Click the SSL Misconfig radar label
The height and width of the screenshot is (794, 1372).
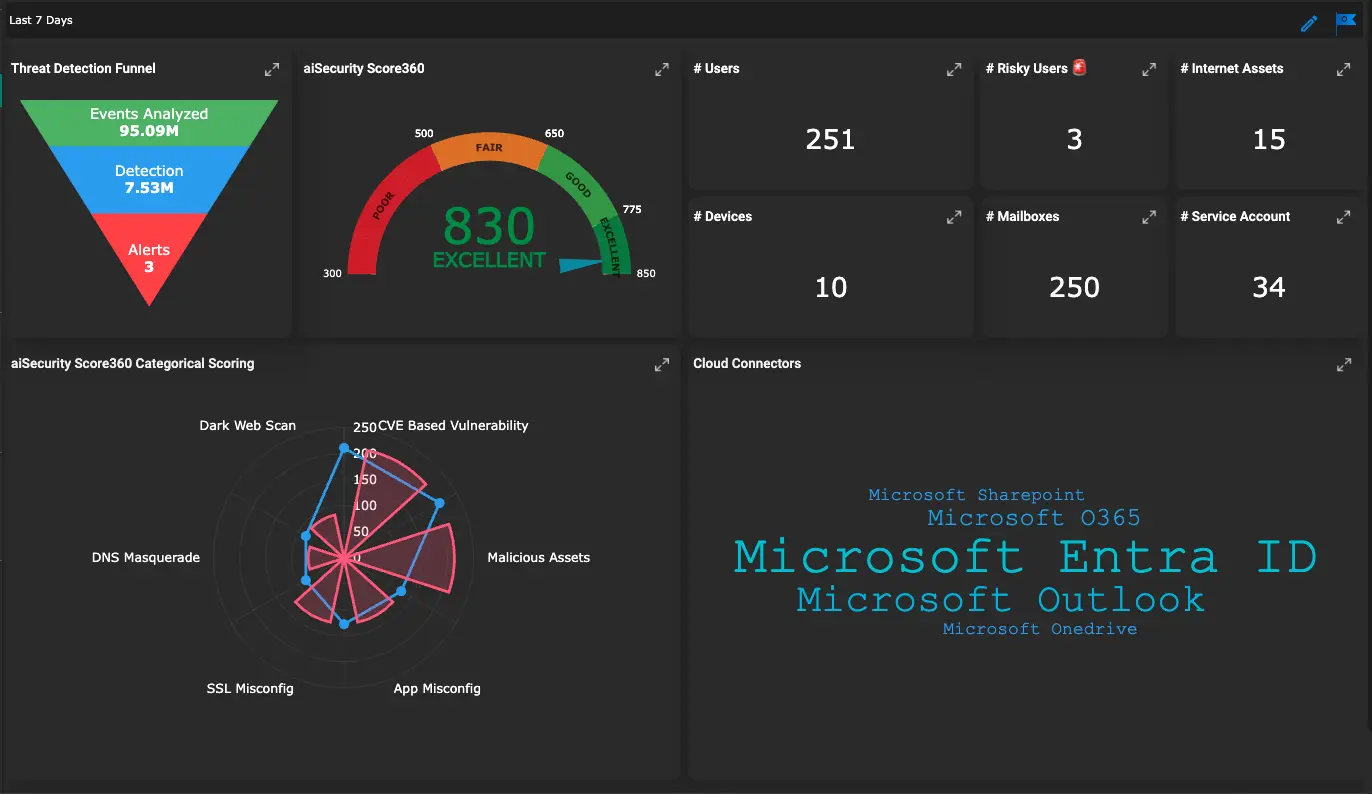coord(250,689)
